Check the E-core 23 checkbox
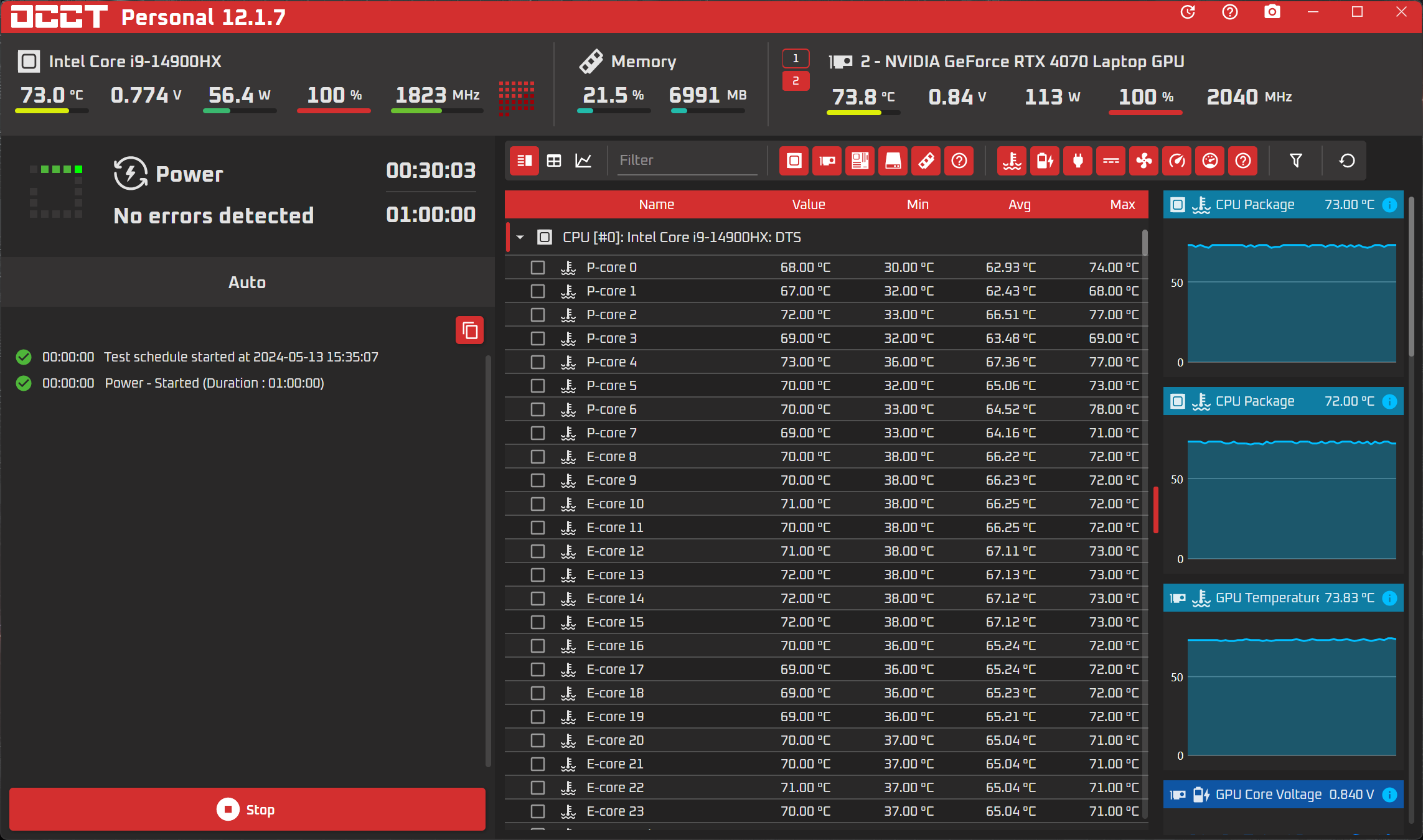 click(538, 811)
